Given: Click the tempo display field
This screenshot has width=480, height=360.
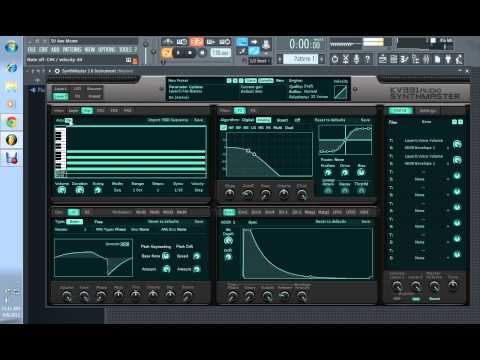Looking at the screenshot, I should coord(221,53).
